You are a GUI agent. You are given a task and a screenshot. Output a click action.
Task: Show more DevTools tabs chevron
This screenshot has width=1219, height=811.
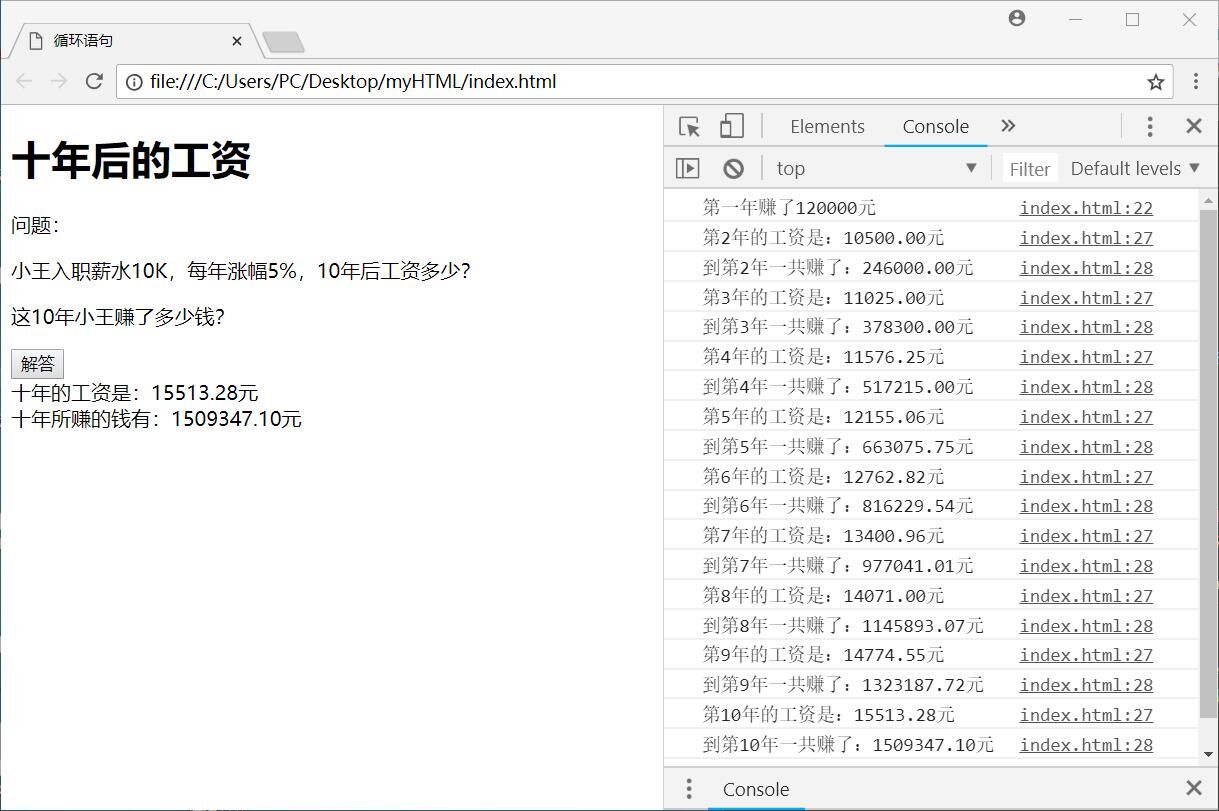pyautogui.click(x=1008, y=126)
